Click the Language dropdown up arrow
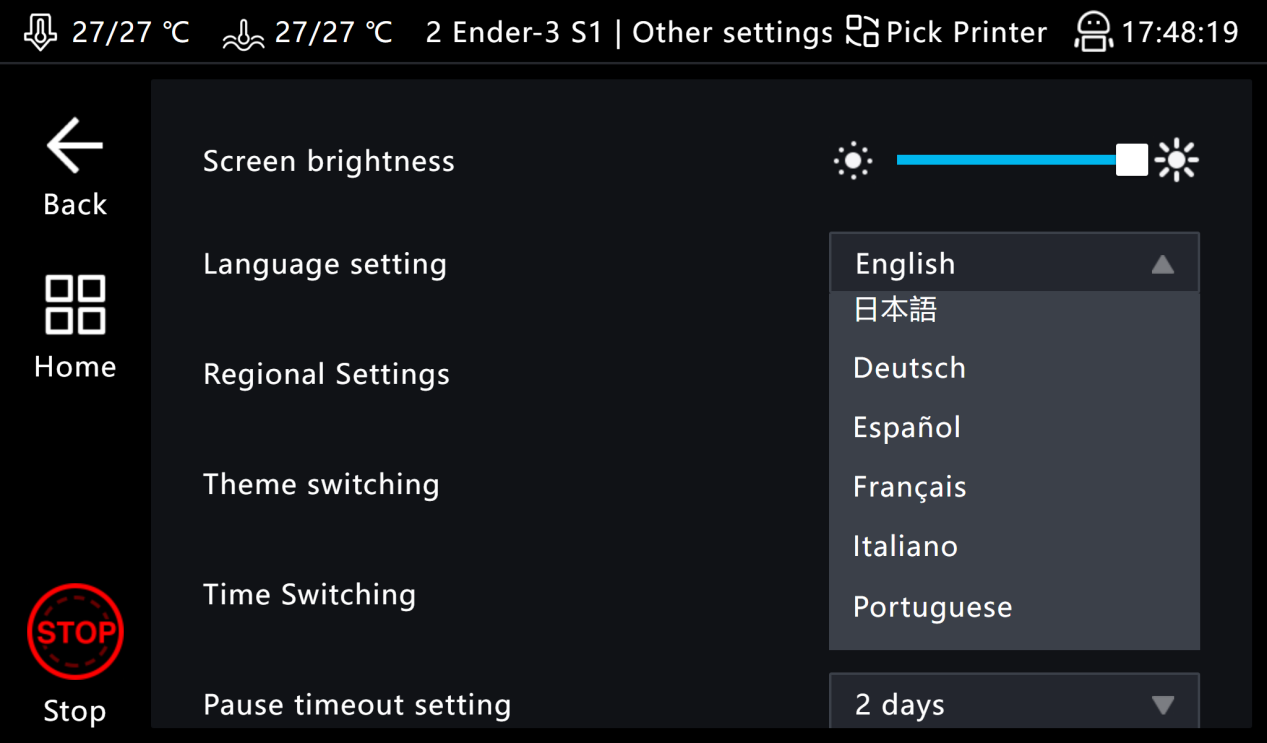The width and height of the screenshot is (1267, 743). (1162, 264)
